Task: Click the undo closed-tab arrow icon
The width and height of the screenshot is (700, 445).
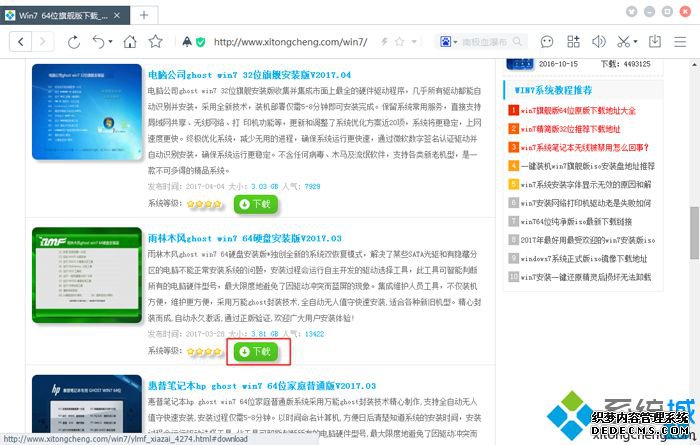Action: (99, 42)
